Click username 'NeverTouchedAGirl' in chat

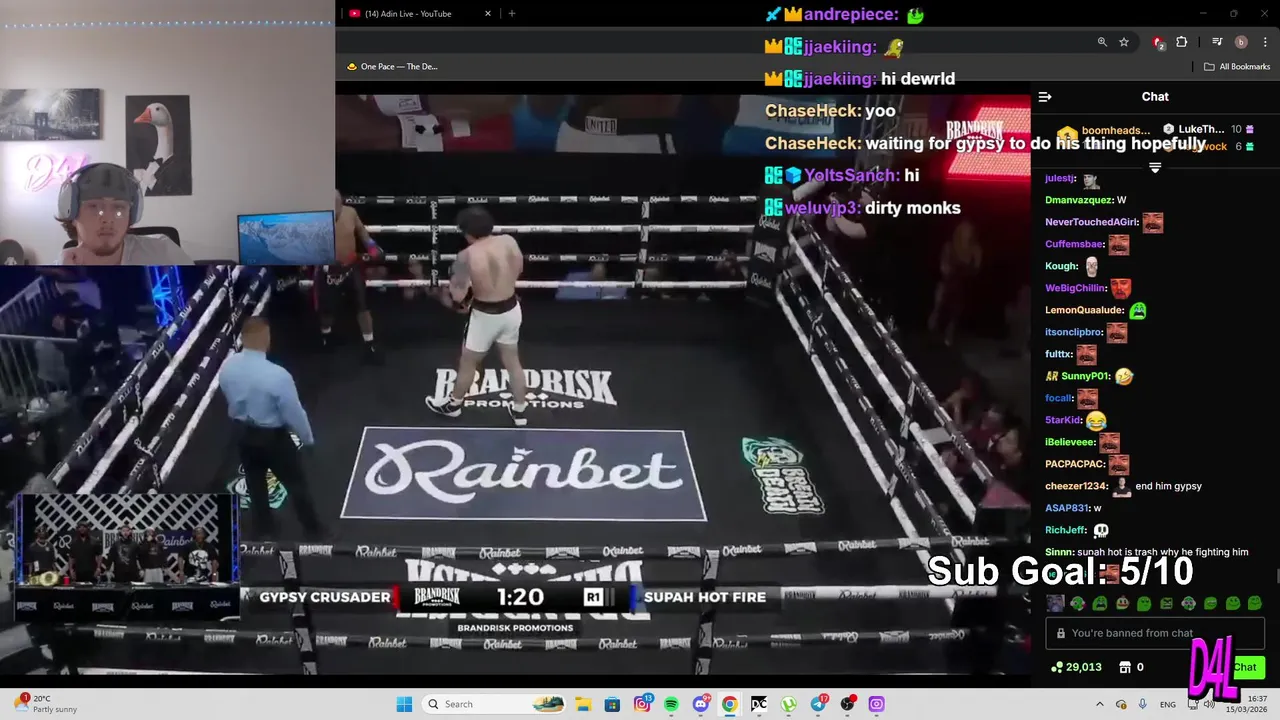pyautogui.click(x=1091, y=222)
